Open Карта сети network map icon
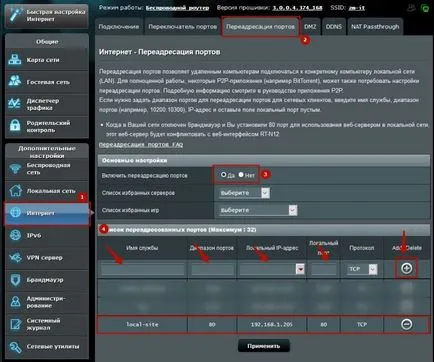Image resolution: width=434 pixels, height=362 pixels. point(15,60)
